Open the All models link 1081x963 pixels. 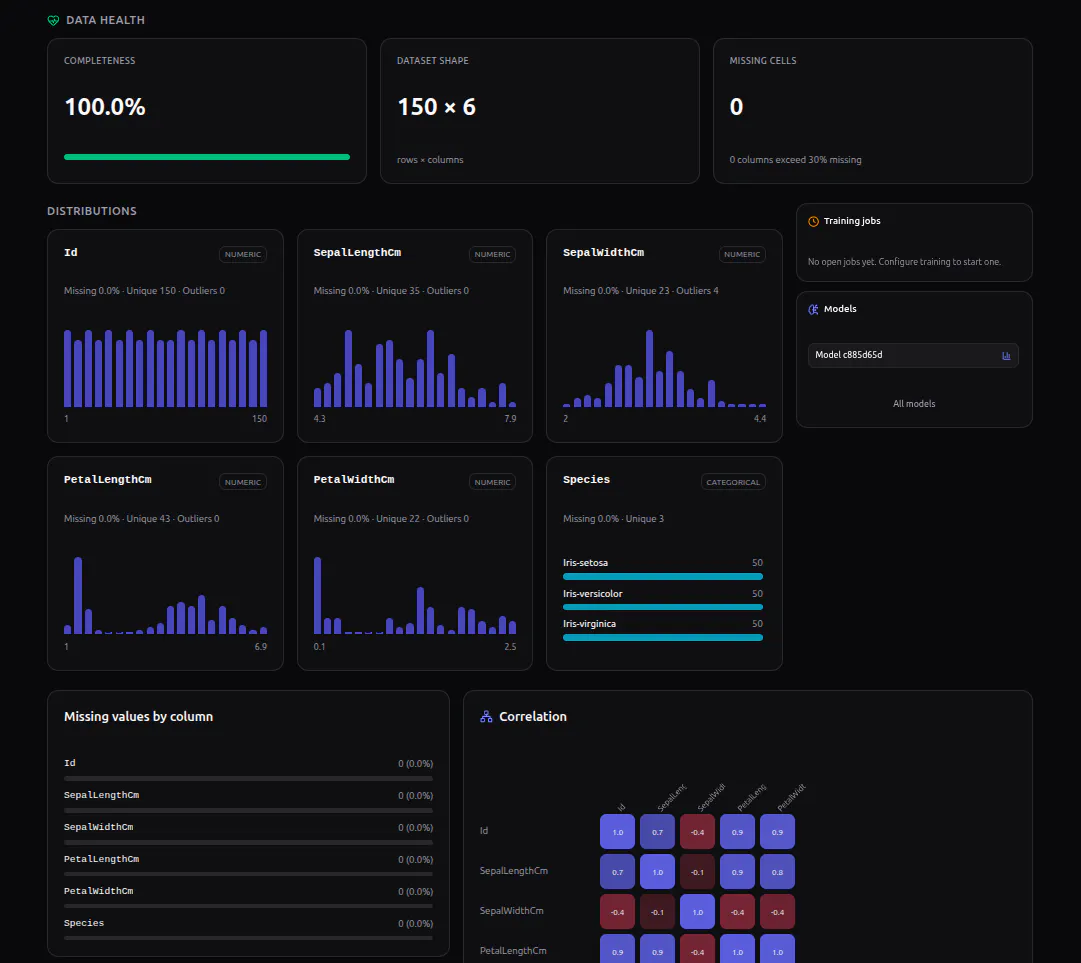[x=913, y=404]
